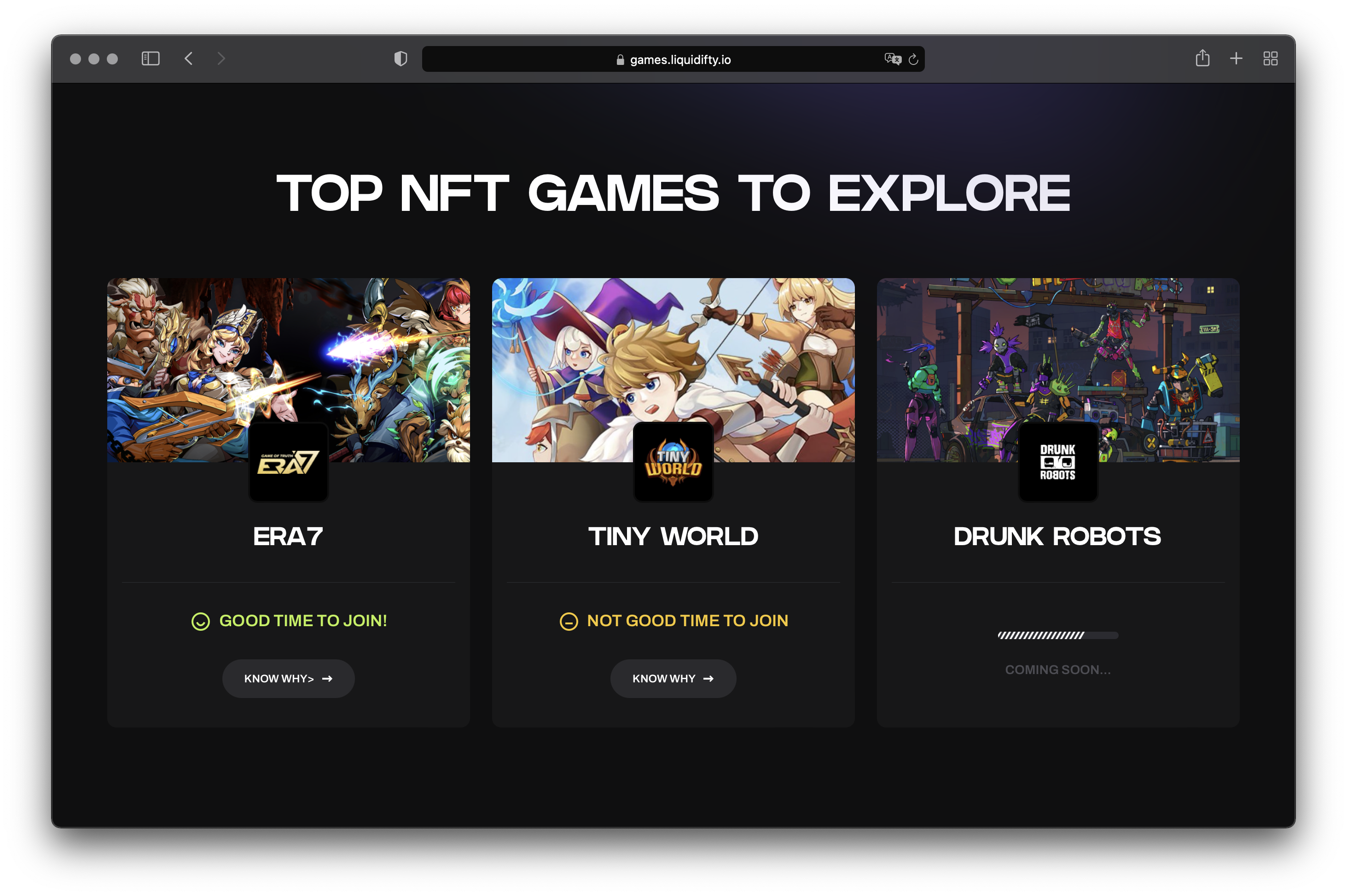This screenshot has width=1347, height=896.
Task: Open the privacy shield report icon
Action: click(x=401, y=59)
